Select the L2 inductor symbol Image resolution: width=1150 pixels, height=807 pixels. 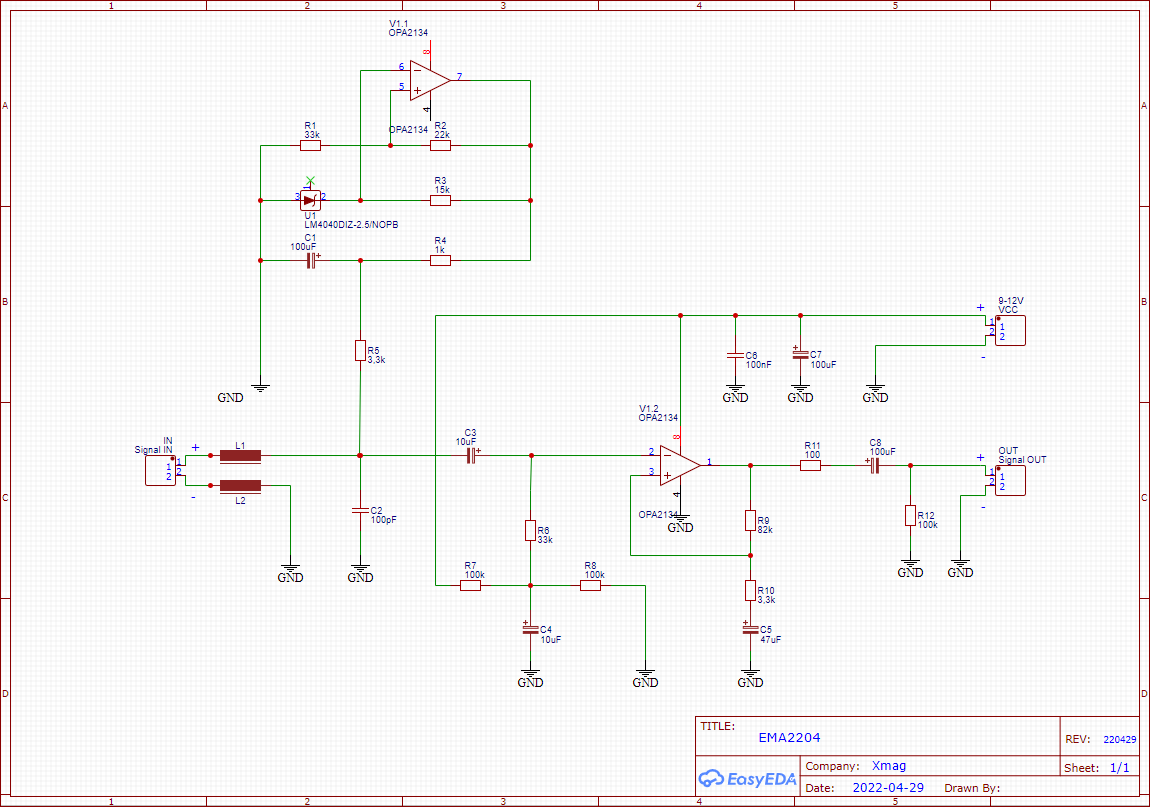[x=240, y=486]
